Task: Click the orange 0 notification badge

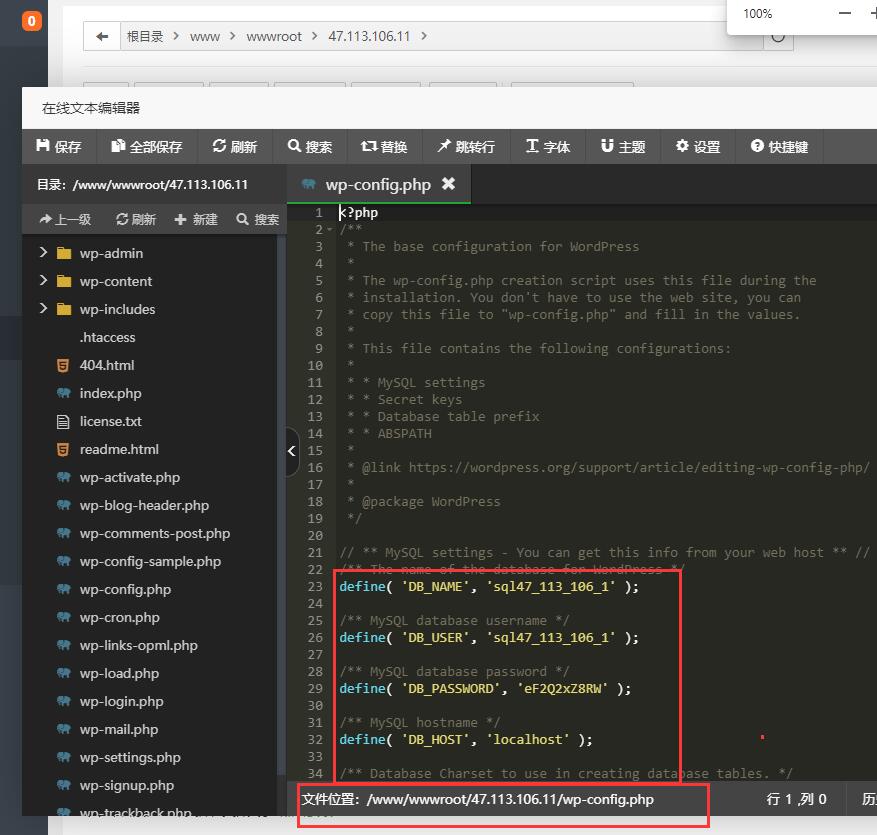Action: [x=32, y=21]
